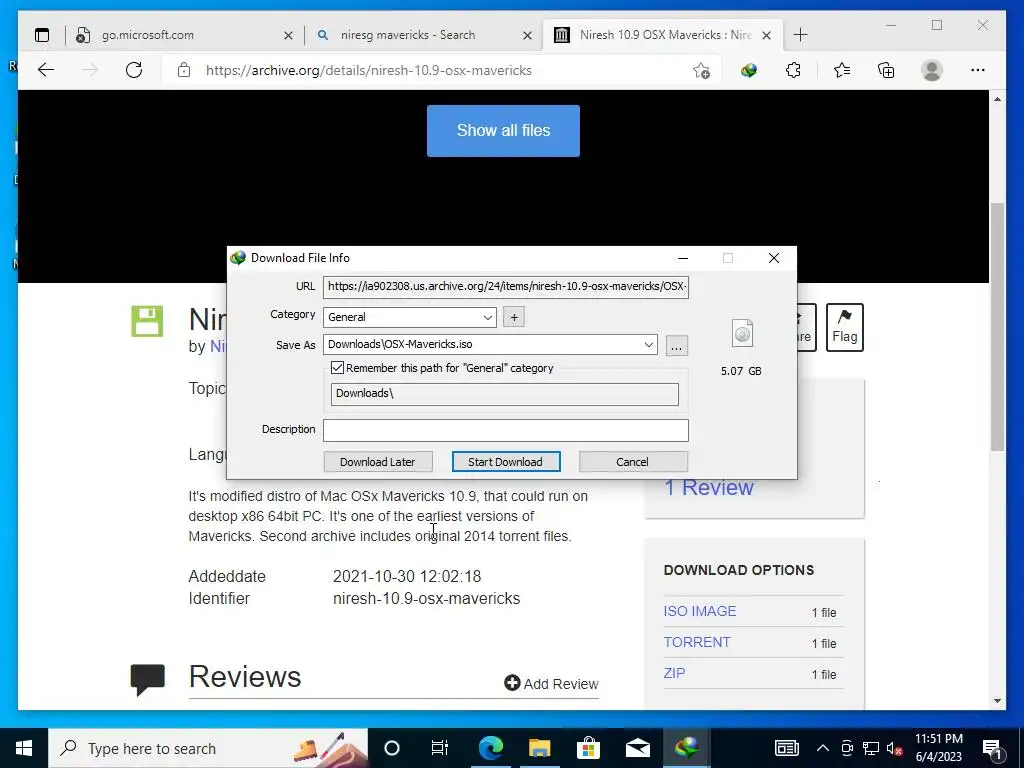
Task: Click the Downloads\ remembered path field
Action: coord(504,394)
